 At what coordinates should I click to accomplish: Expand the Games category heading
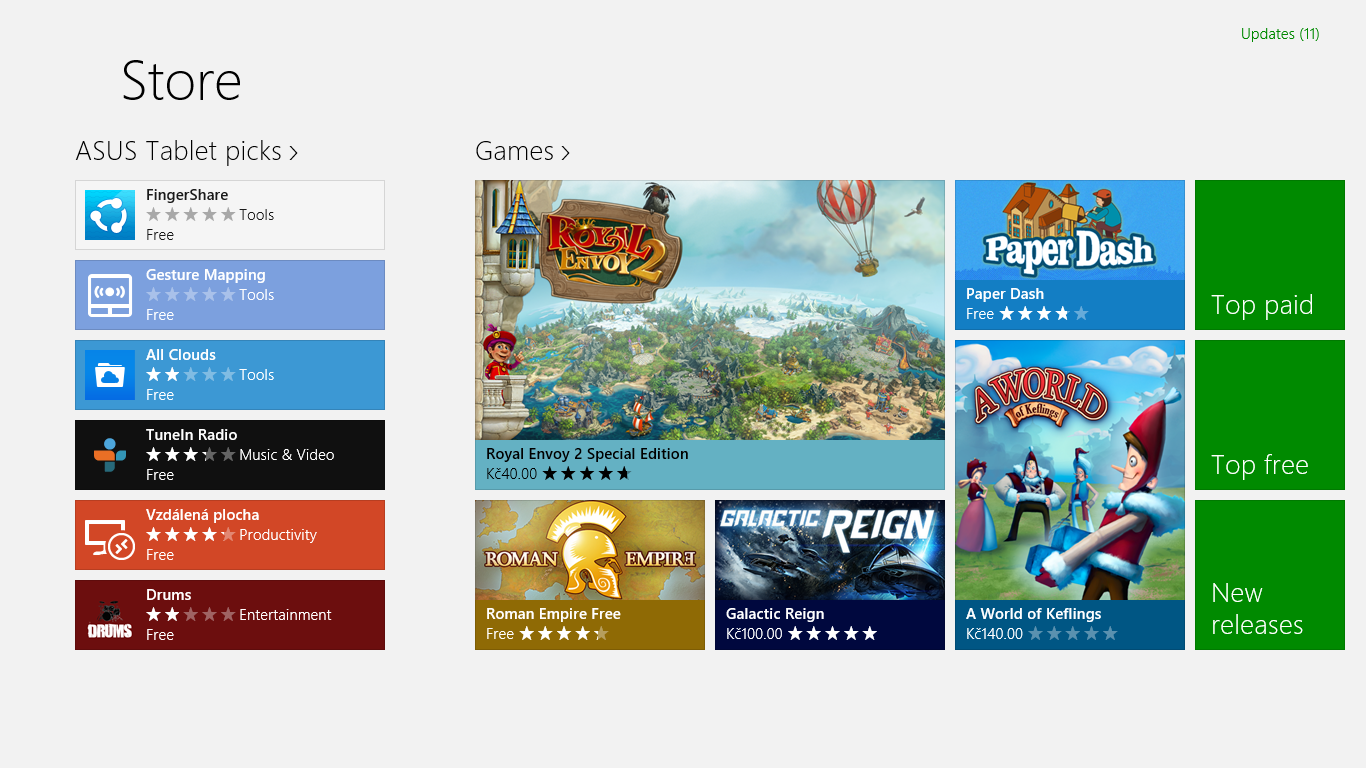point(522,151)
